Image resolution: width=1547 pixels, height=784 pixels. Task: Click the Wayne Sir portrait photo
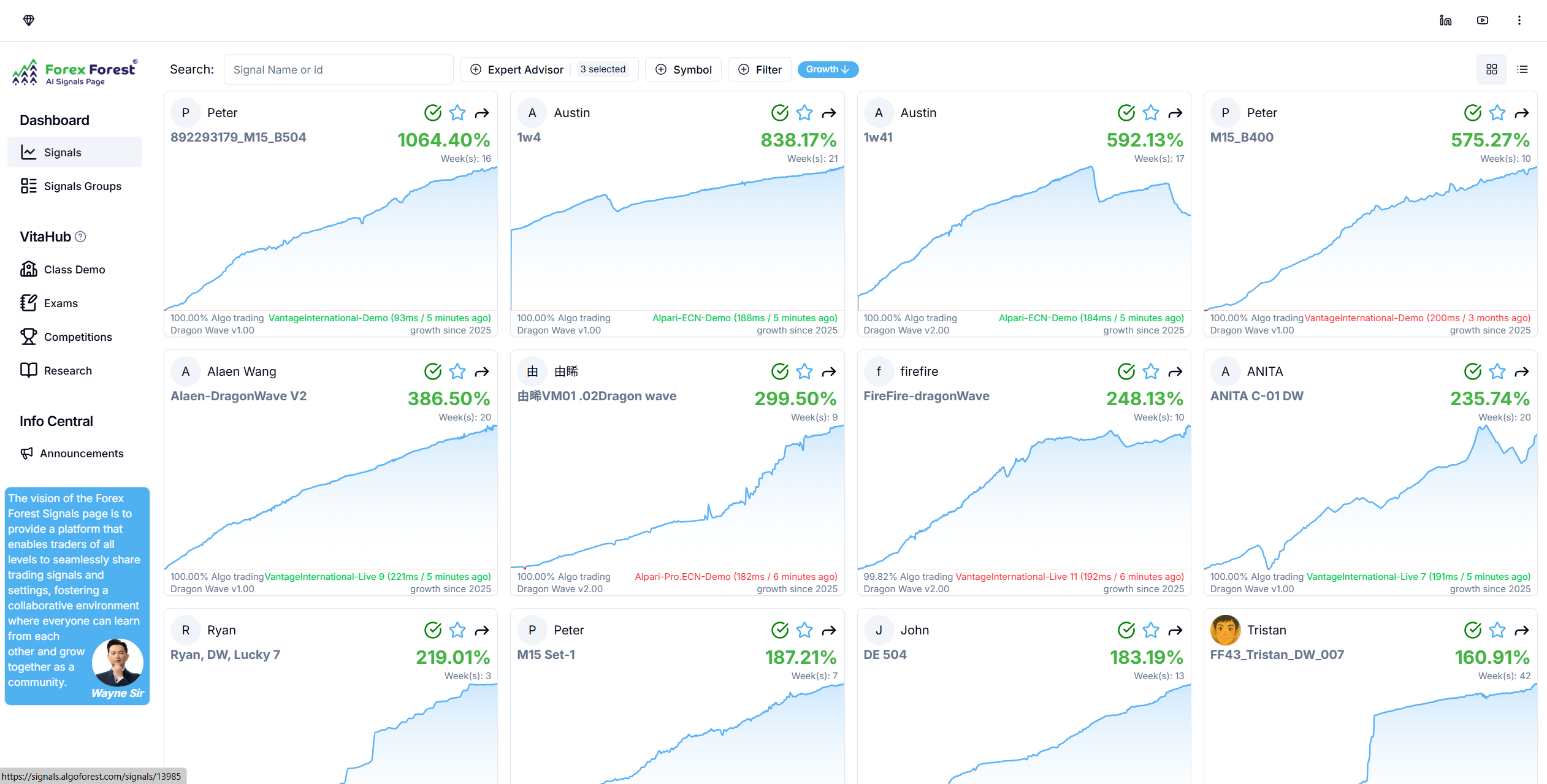click(118, 662)
